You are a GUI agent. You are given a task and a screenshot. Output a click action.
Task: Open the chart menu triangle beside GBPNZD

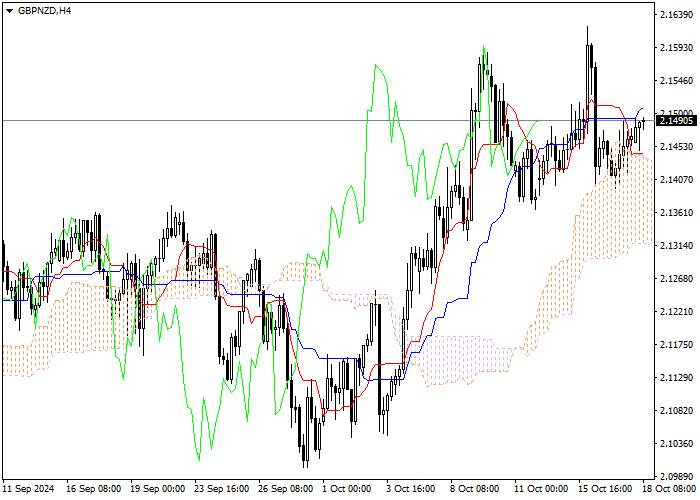9,11
